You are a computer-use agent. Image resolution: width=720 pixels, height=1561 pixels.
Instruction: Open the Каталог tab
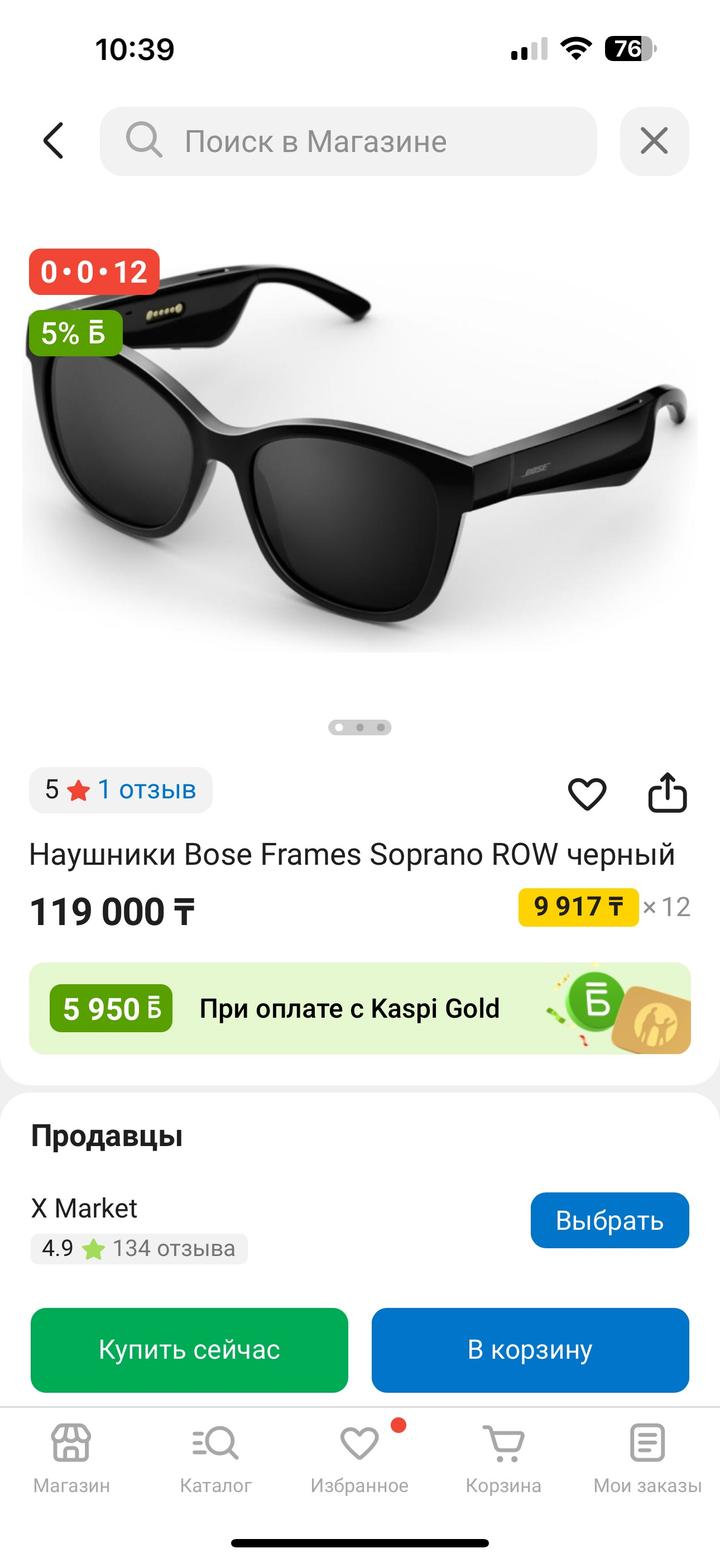(x=215, y=1459)
